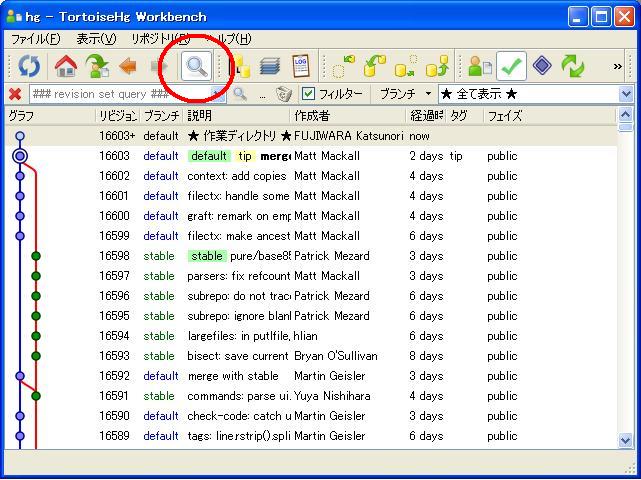Toggle the フィルター checkbox
641x480 pixels.
308,94
